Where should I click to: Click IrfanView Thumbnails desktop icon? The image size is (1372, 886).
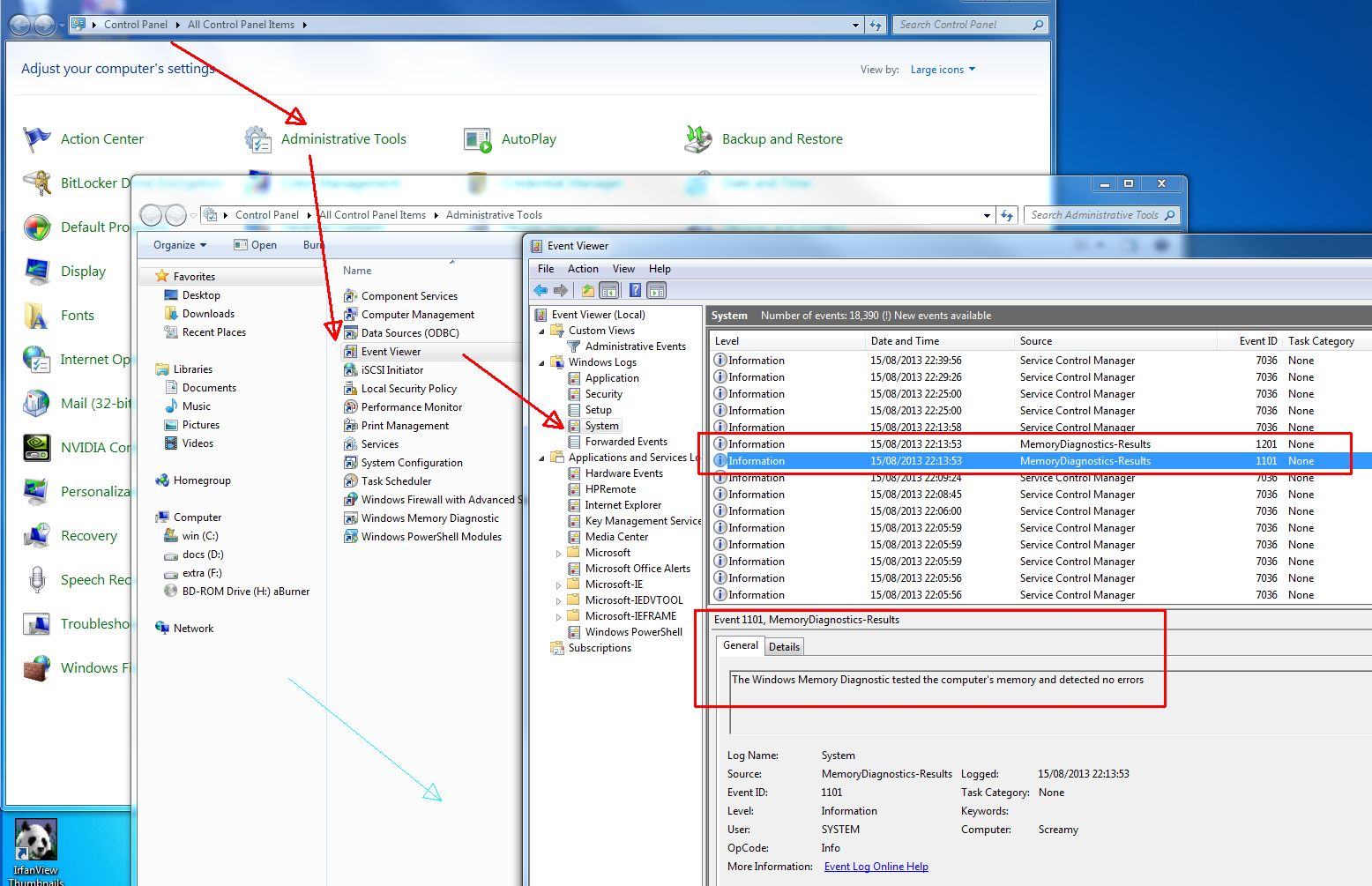pos(36,852)
